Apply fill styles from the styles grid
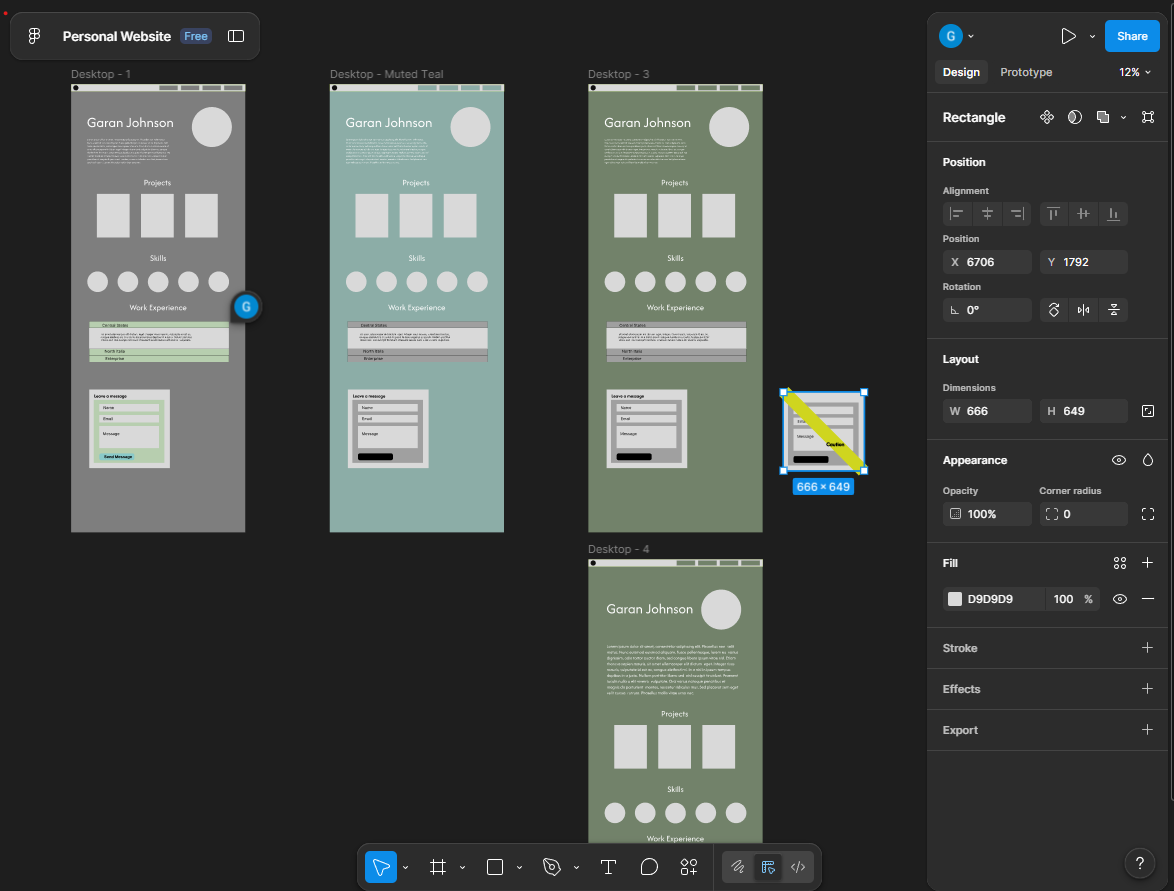The image size is (1174, 891). (1119, 562)
